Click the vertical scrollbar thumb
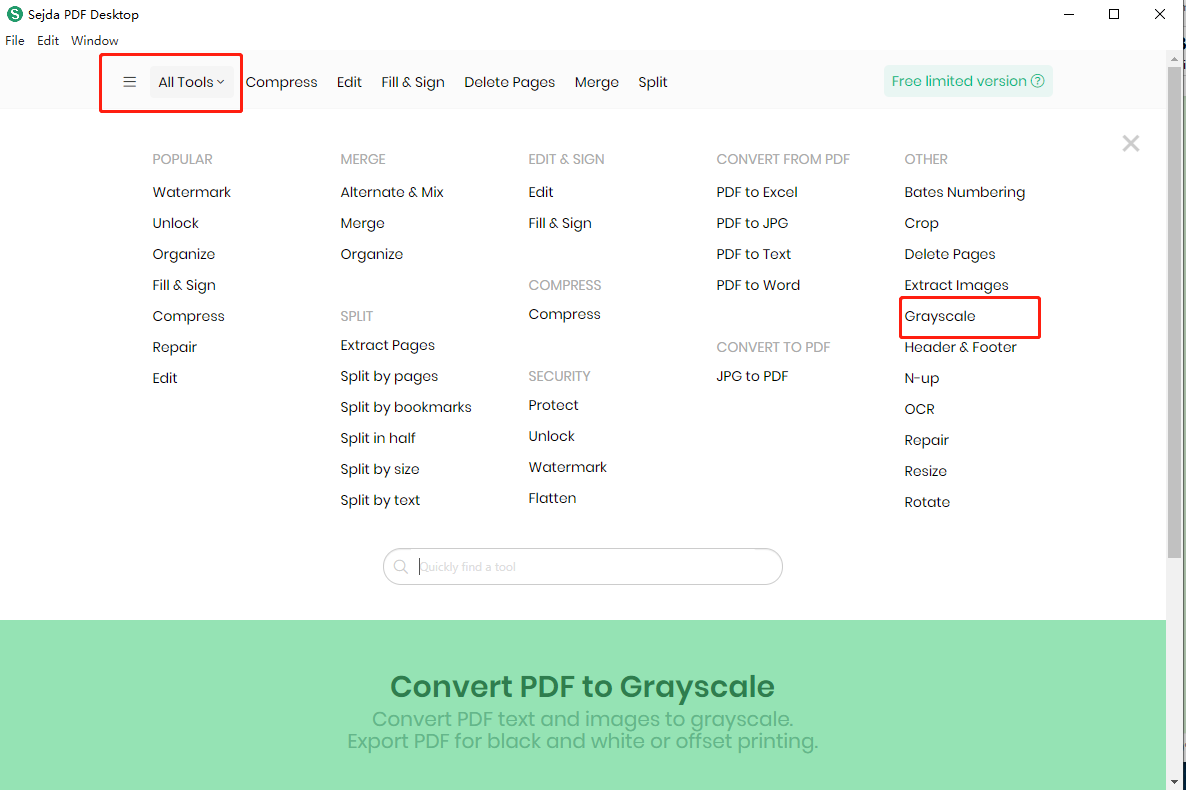Viewport: 1186px width, 790px height. 1174,313
